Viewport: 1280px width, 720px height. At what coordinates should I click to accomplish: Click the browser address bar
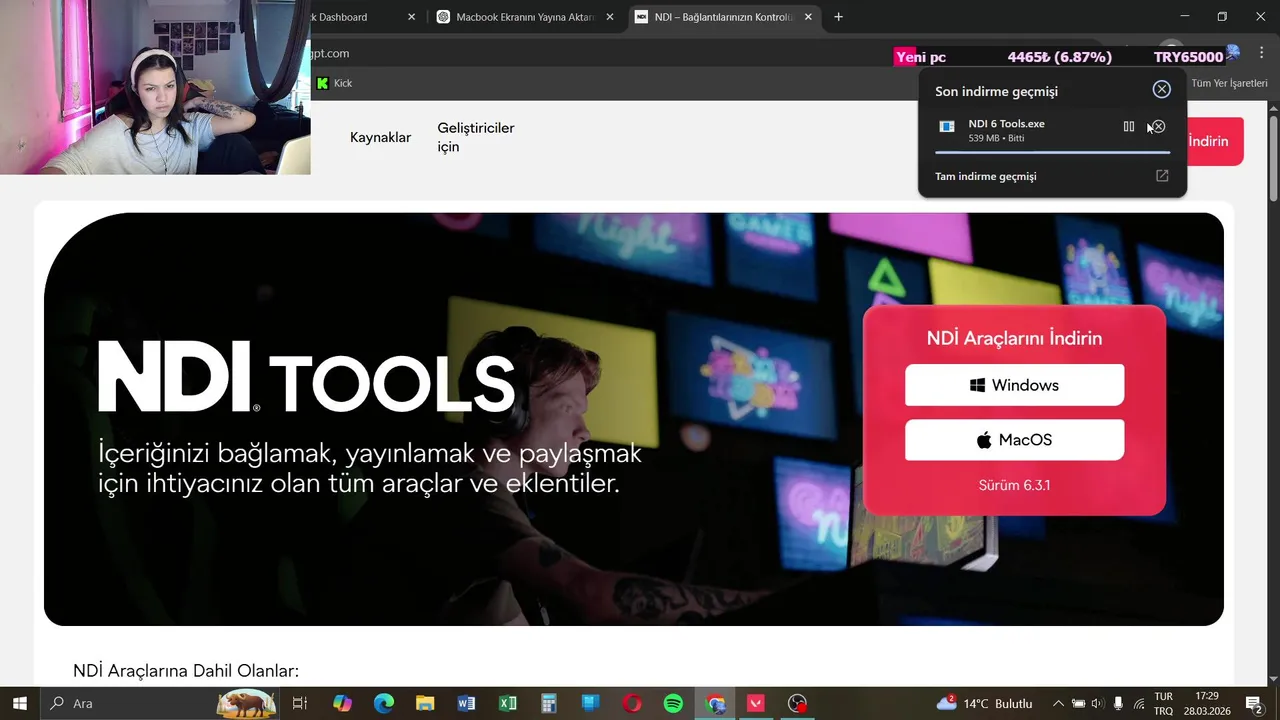pyautogui.click(x=600, y=53)
